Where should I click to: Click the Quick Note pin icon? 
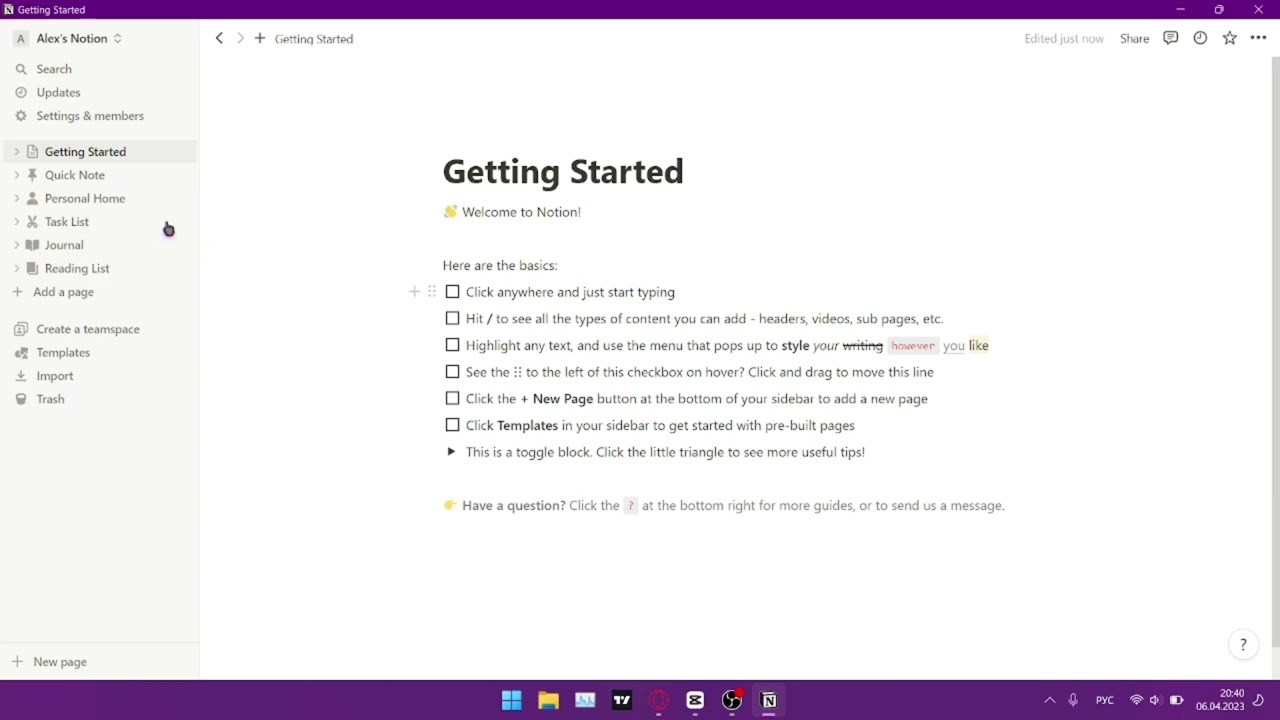pos(32,175)
